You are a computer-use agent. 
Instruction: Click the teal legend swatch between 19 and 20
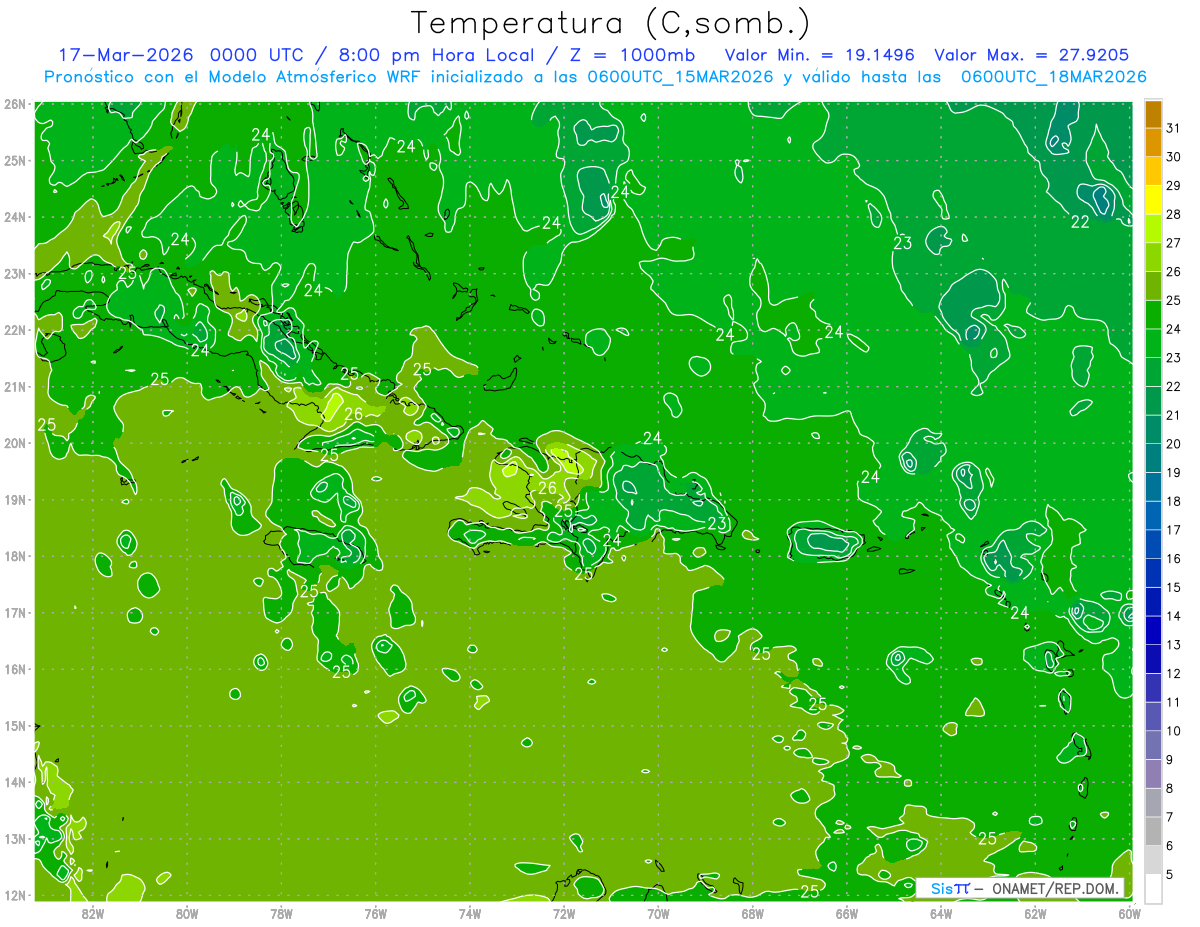[1153, 458]
